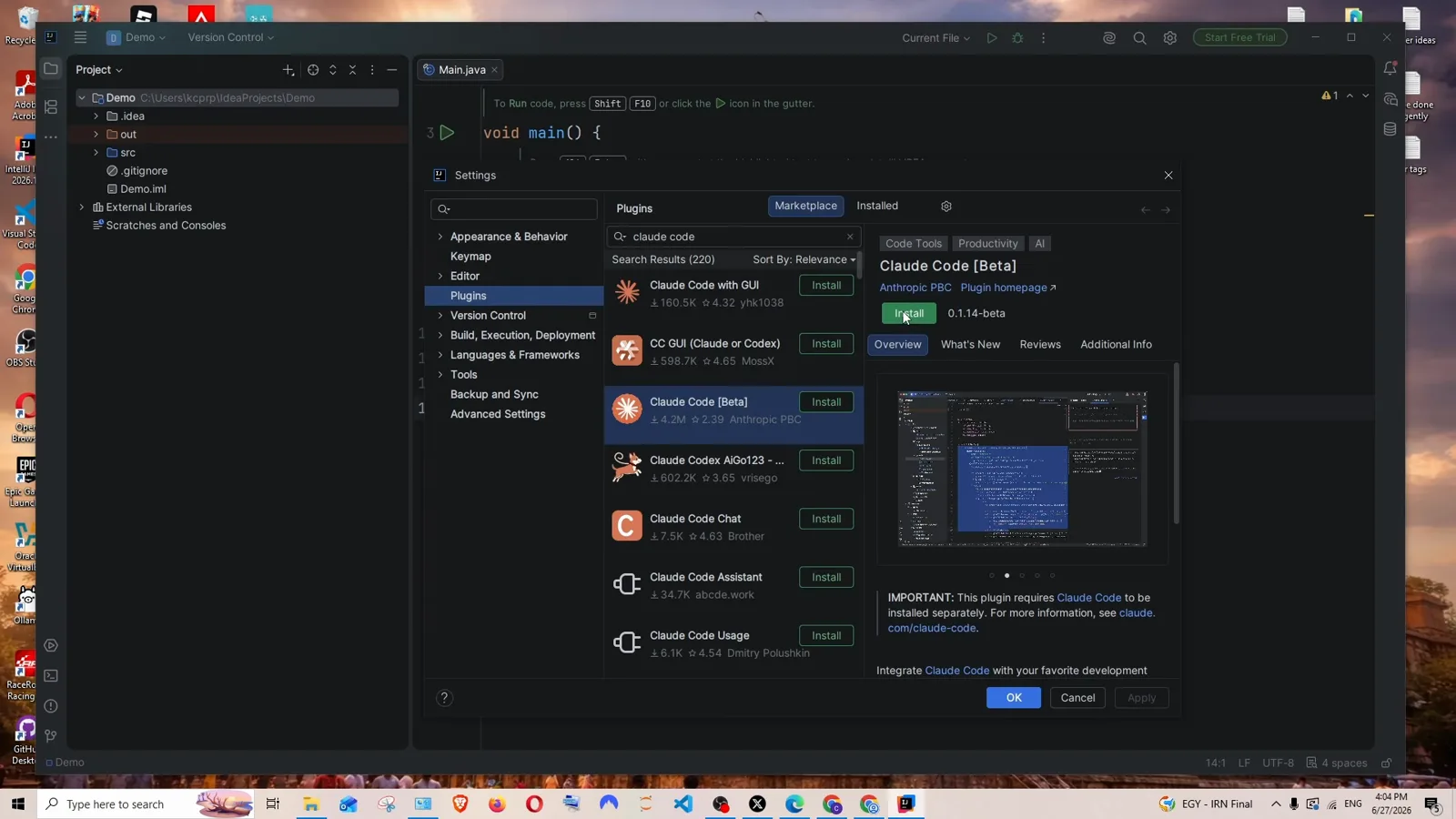Viewport: 1456px width, 819px height.
Task: Open the Settings help question mark
Action: click(444, 698)
